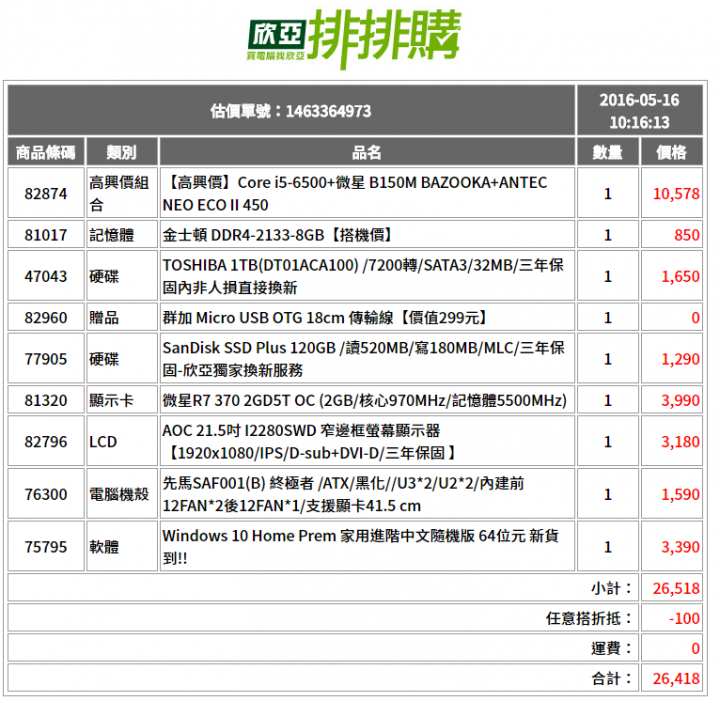The image size is (720, 701).
Task: Select price 1,650
Action: click(x=681, y=276)
